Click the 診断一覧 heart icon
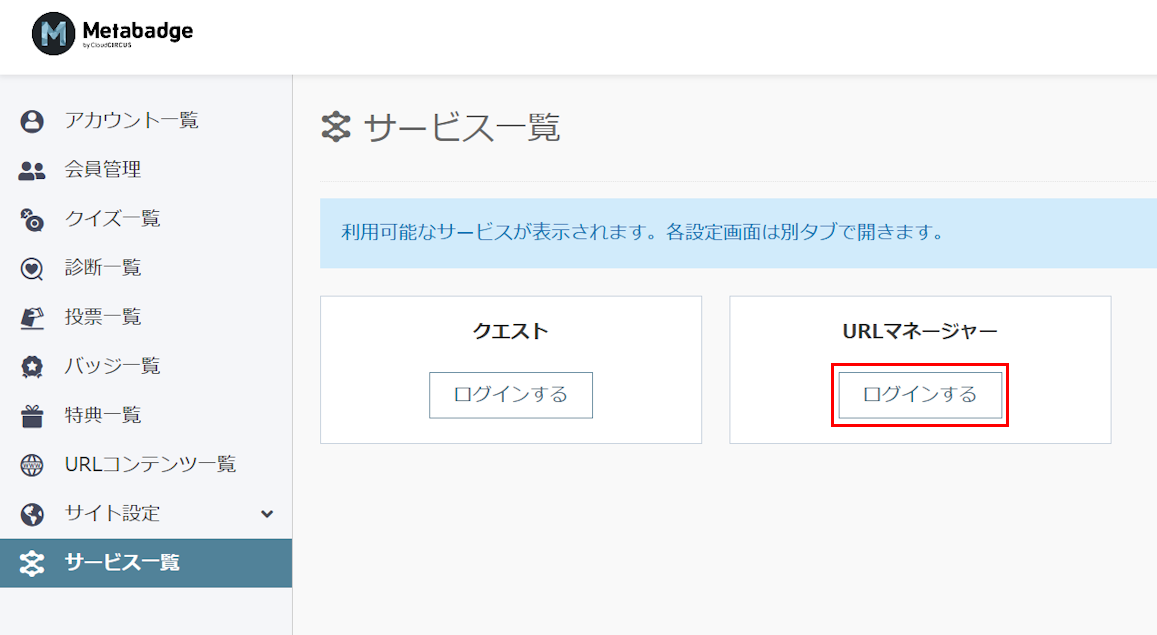This screenshot has width=1157, height=635. pyautogui.click(x=32, y=268)
